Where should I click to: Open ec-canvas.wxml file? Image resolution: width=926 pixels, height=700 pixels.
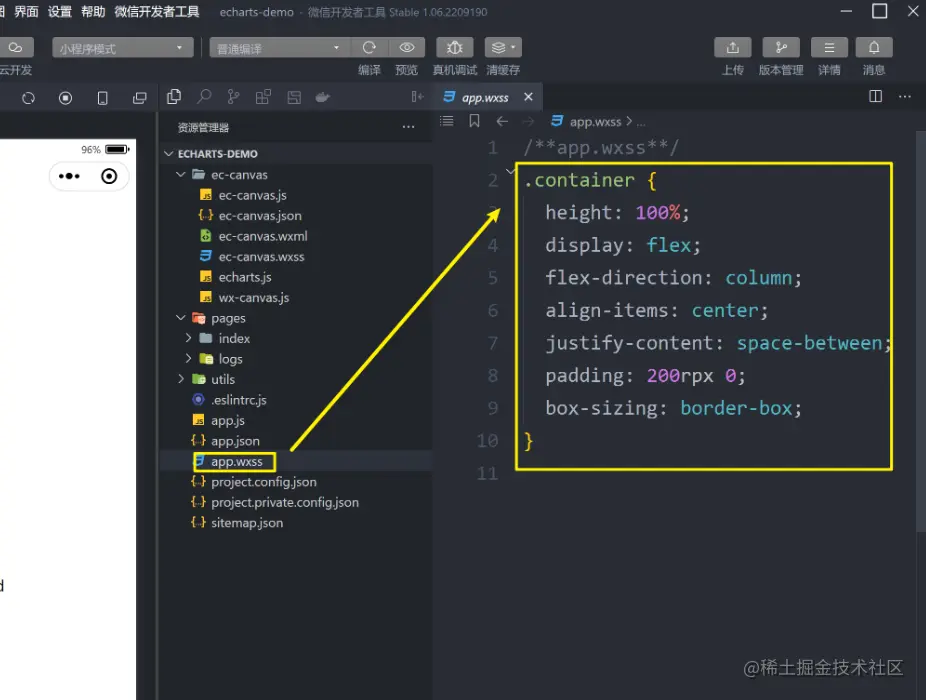[x=263, y=236]
